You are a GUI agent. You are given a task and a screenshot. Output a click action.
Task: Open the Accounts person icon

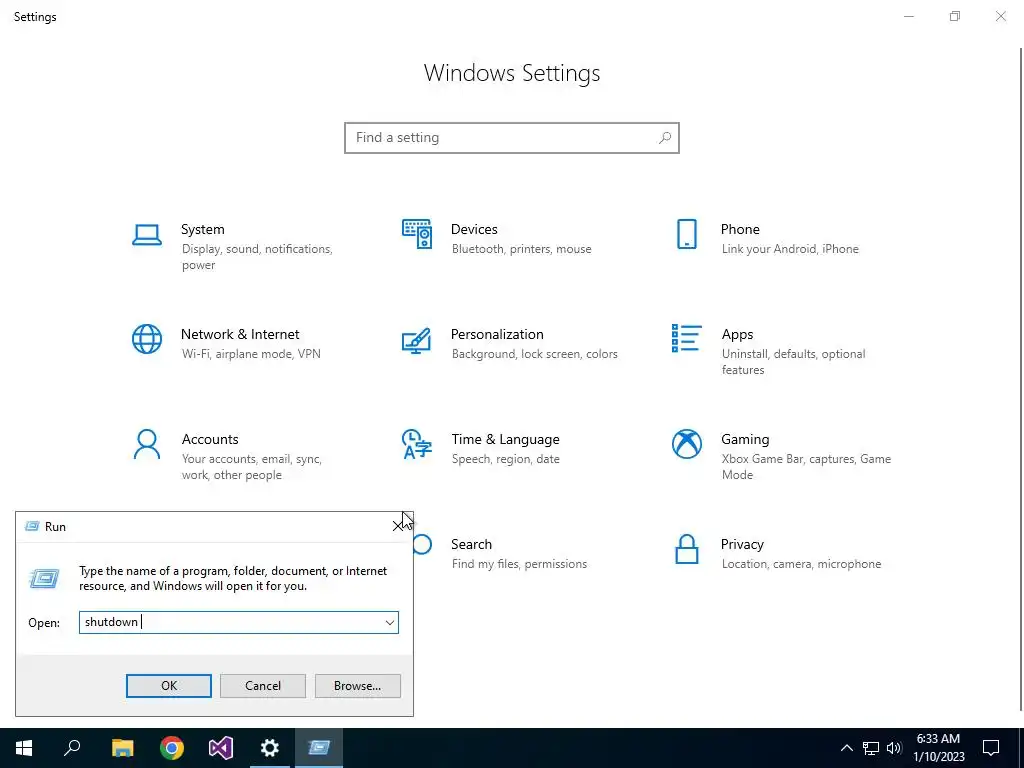point(147,444)
